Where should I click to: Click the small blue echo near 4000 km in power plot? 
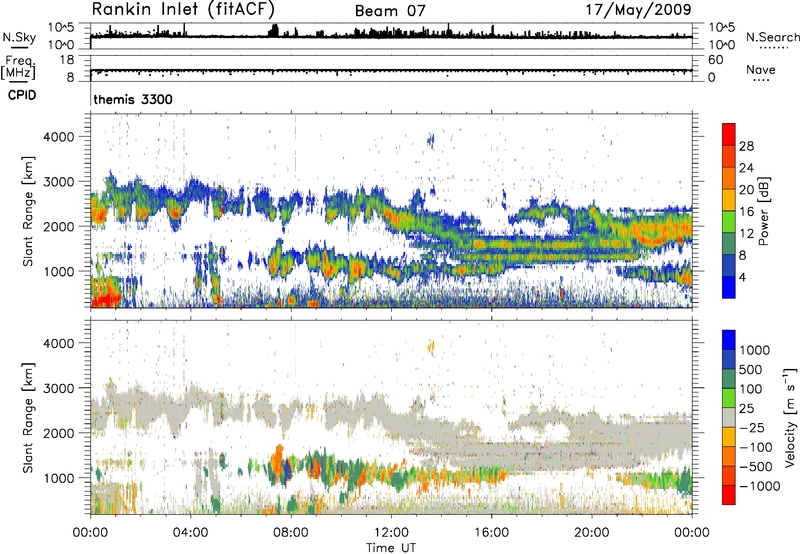(x=431, y=139)
